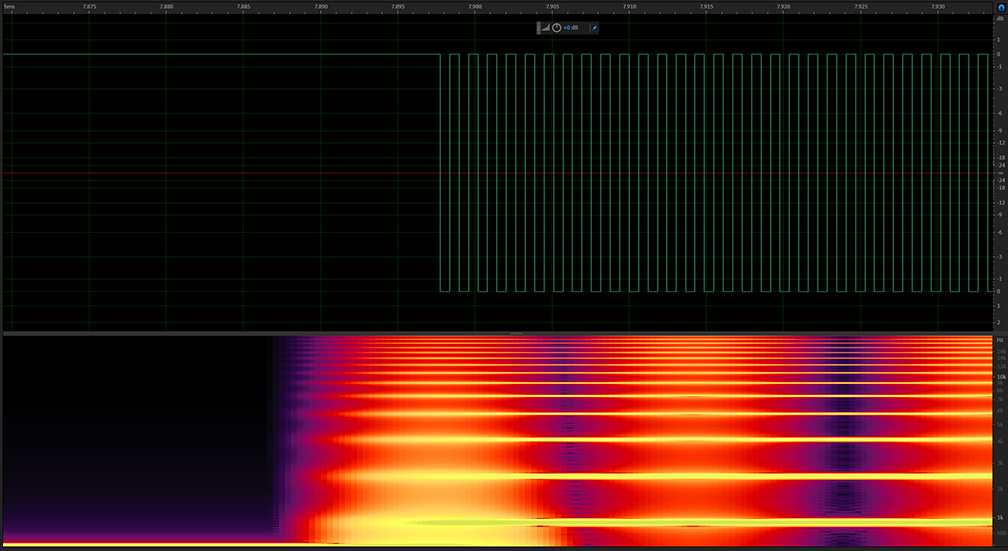Click the 7.910 tick on the time ruler
This screenshot has height=551, width=1008.
pyautogui.click(x=630, y=6)
